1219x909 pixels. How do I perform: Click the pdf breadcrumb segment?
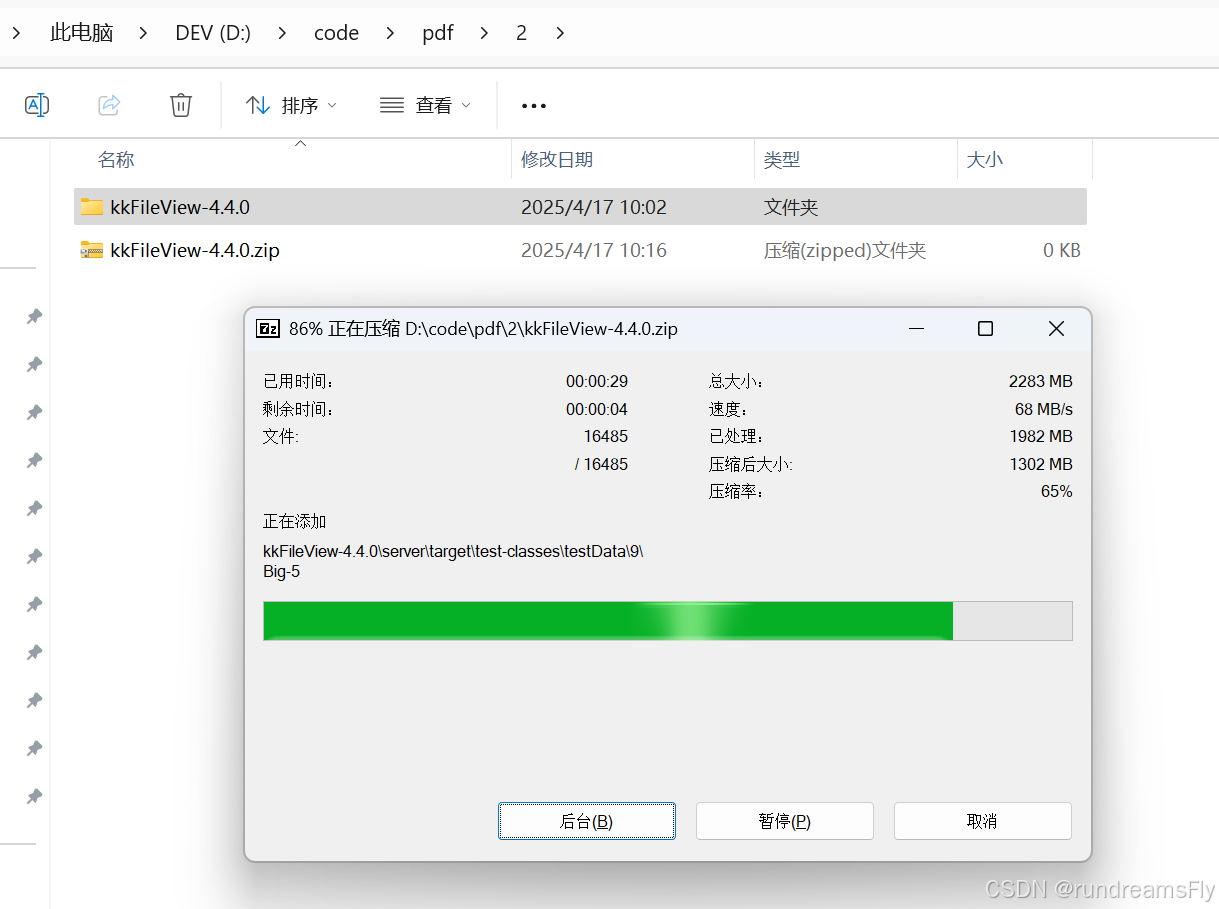coord(438,33)
